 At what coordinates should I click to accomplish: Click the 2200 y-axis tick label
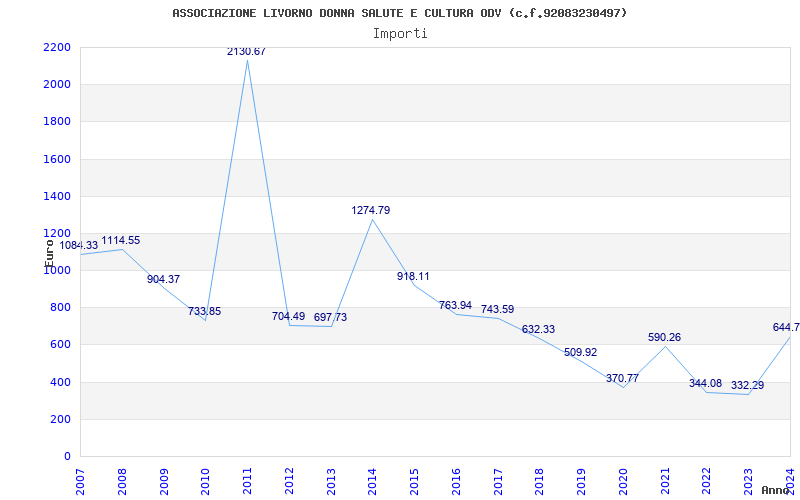(57, 47)
